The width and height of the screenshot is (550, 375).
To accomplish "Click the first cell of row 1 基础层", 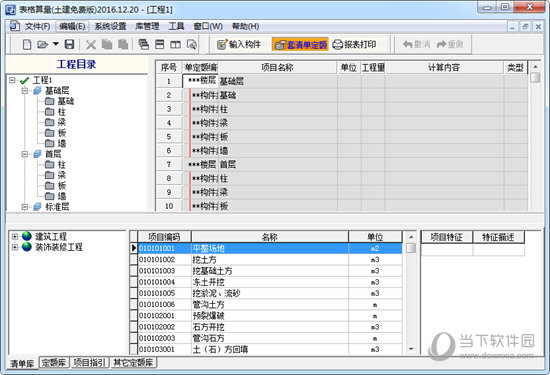I will click(x=200, y=81).
